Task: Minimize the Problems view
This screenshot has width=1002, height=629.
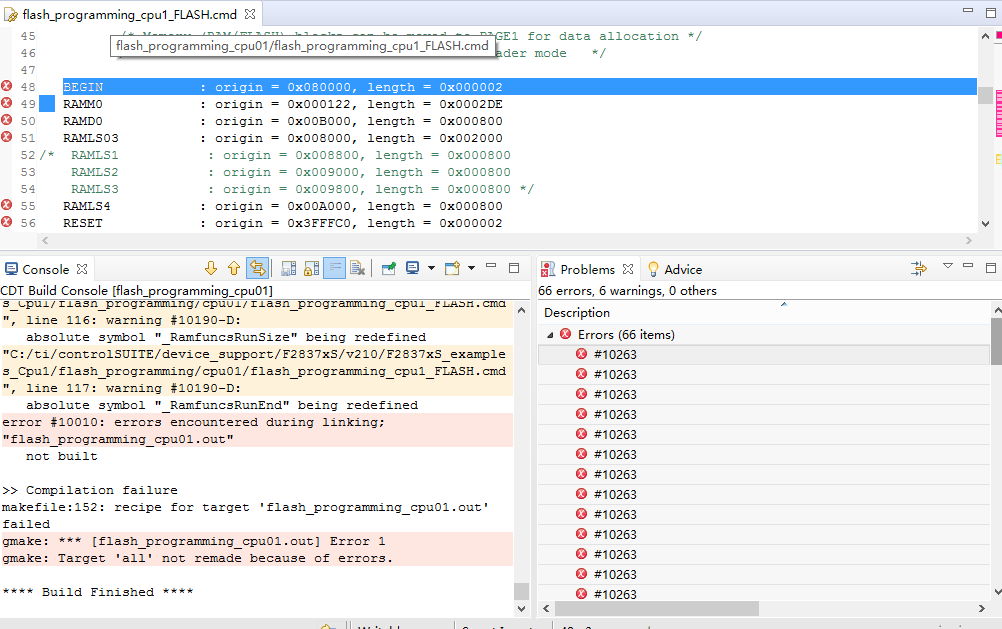Action: tap(968, 266)
